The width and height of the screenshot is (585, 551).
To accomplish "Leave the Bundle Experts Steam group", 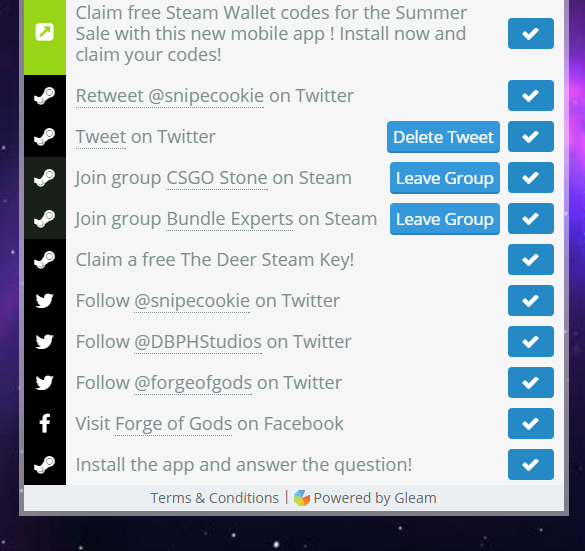I will click(445, 219).
